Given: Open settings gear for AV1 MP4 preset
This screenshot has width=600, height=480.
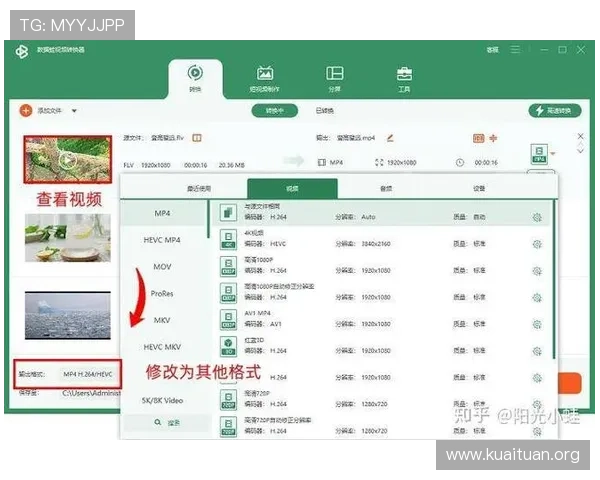Looking at the screenshot, I should point(537,325).
